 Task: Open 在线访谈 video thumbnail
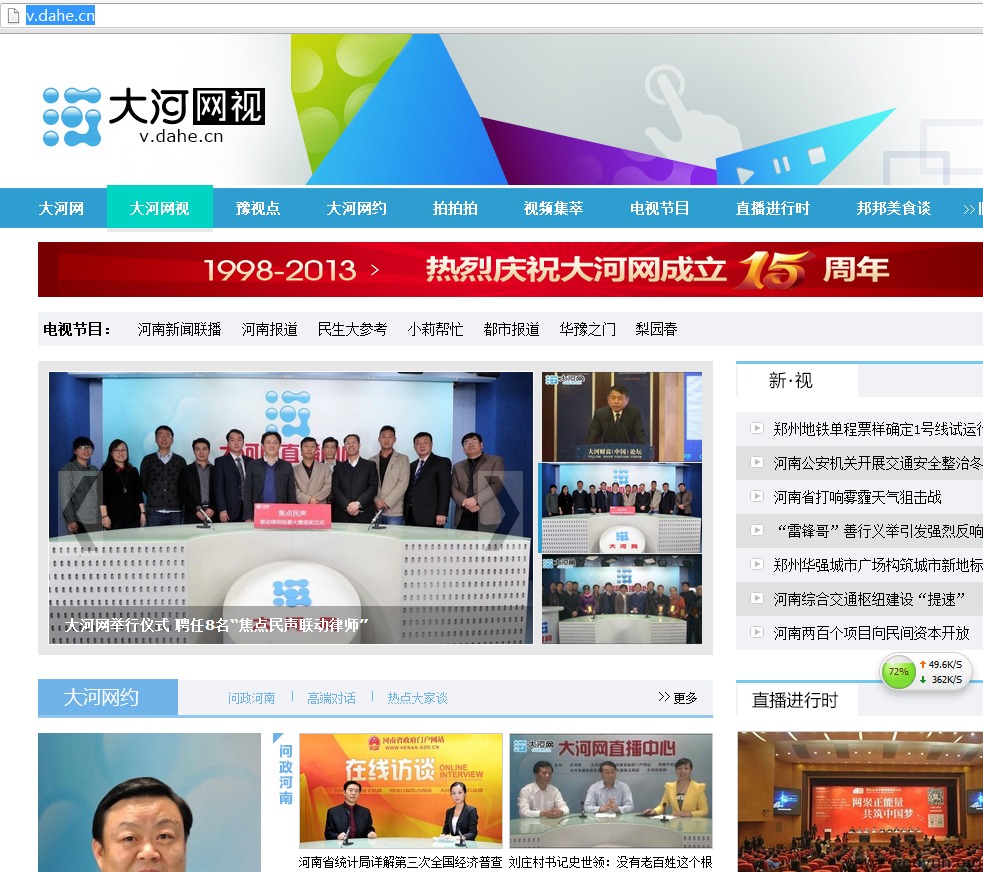401,791
